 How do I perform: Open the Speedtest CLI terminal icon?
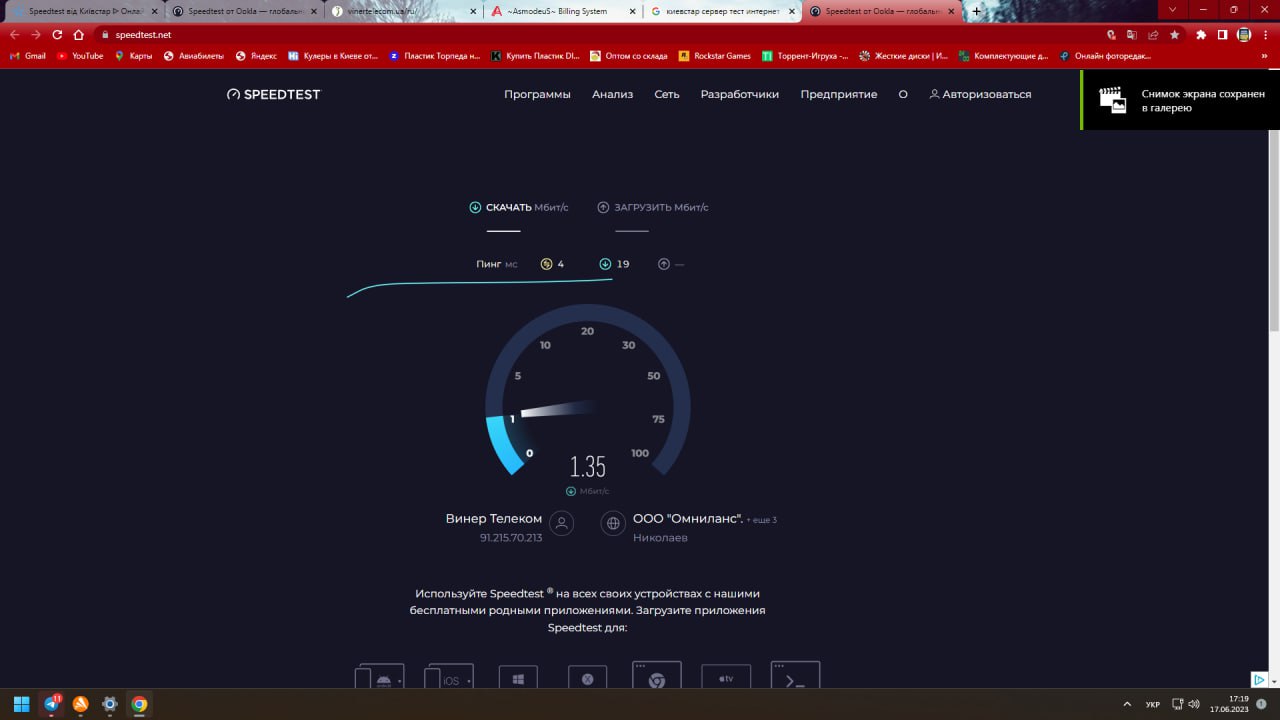pyautogui.click(x=795, y=675)
